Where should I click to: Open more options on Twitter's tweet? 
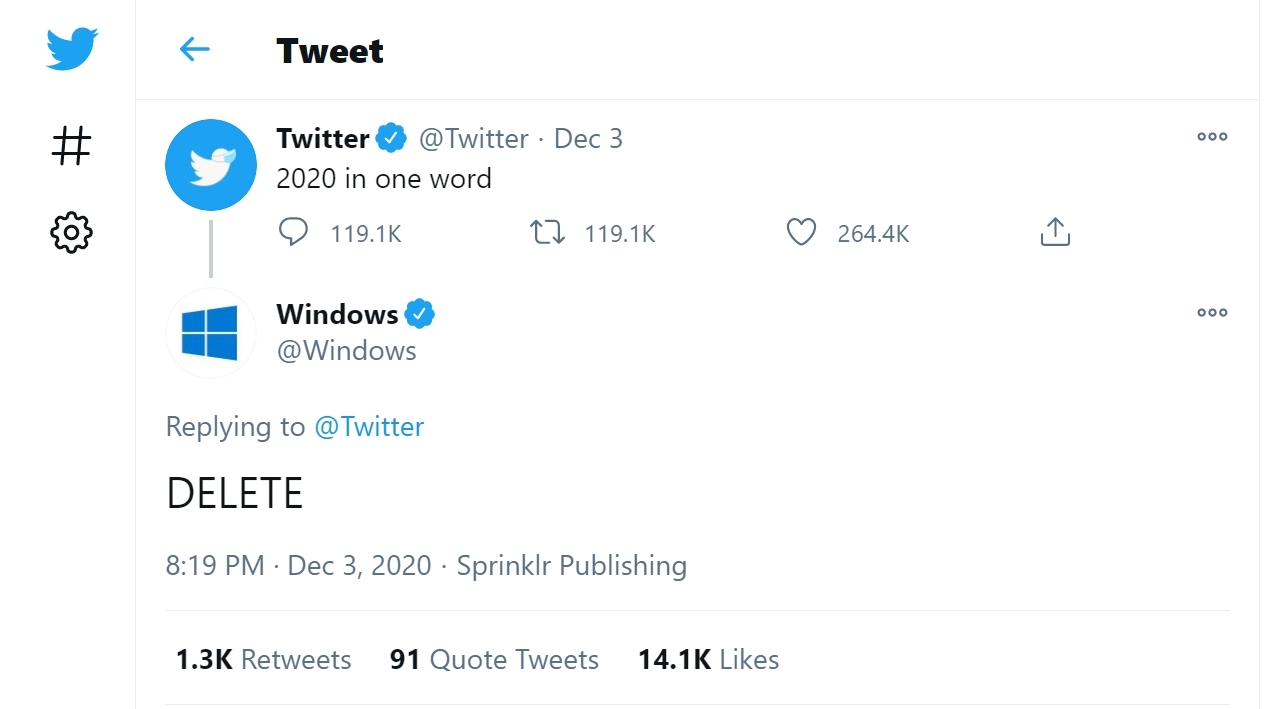click(1212, 137)
